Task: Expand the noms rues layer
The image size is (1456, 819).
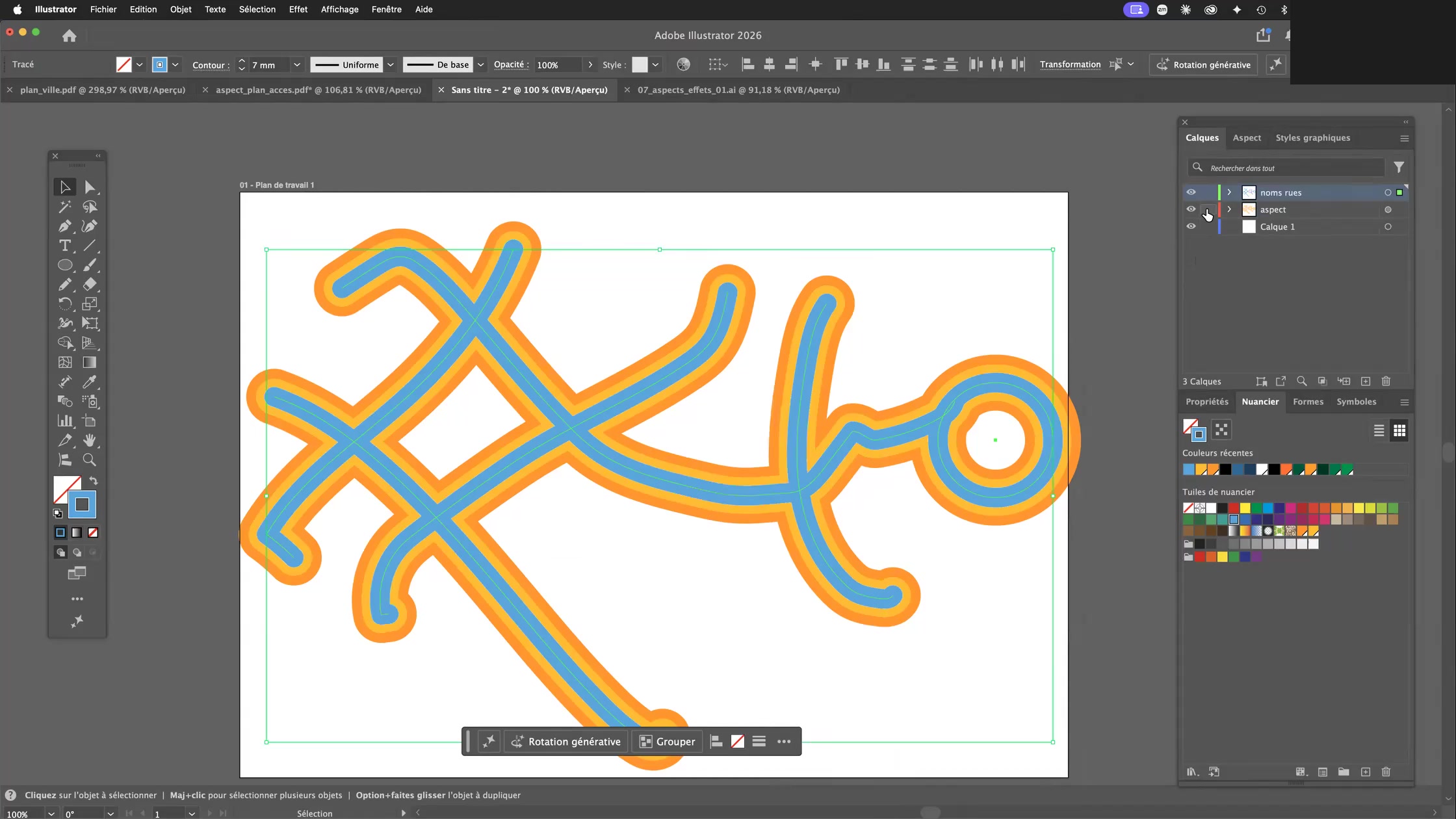Action: [x=1229, y=192]
